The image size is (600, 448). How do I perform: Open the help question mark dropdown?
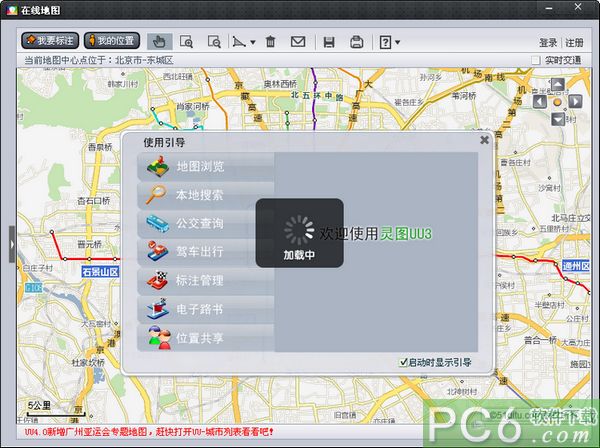[x=389, y=41]
